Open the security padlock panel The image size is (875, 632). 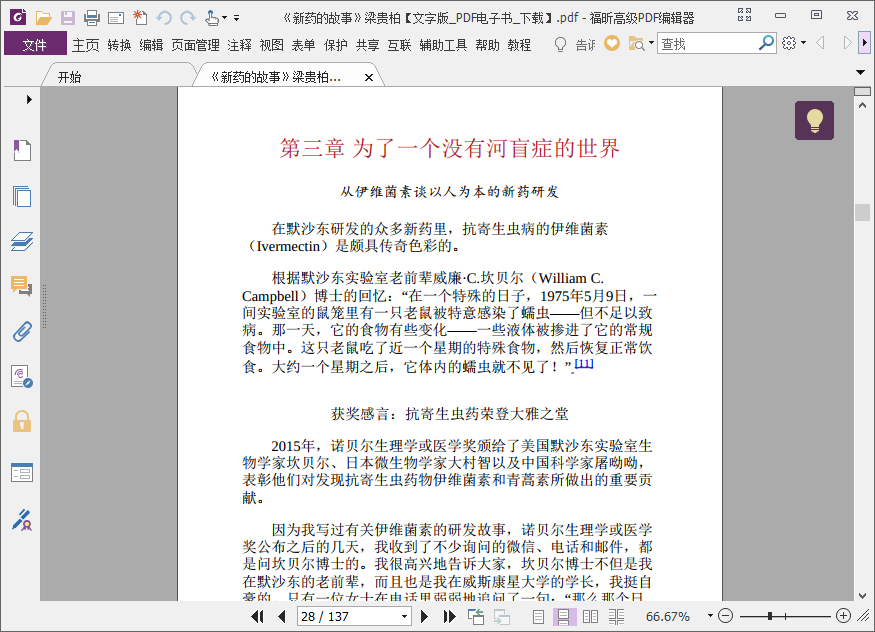pyautogui.click(x=22, y=422)
